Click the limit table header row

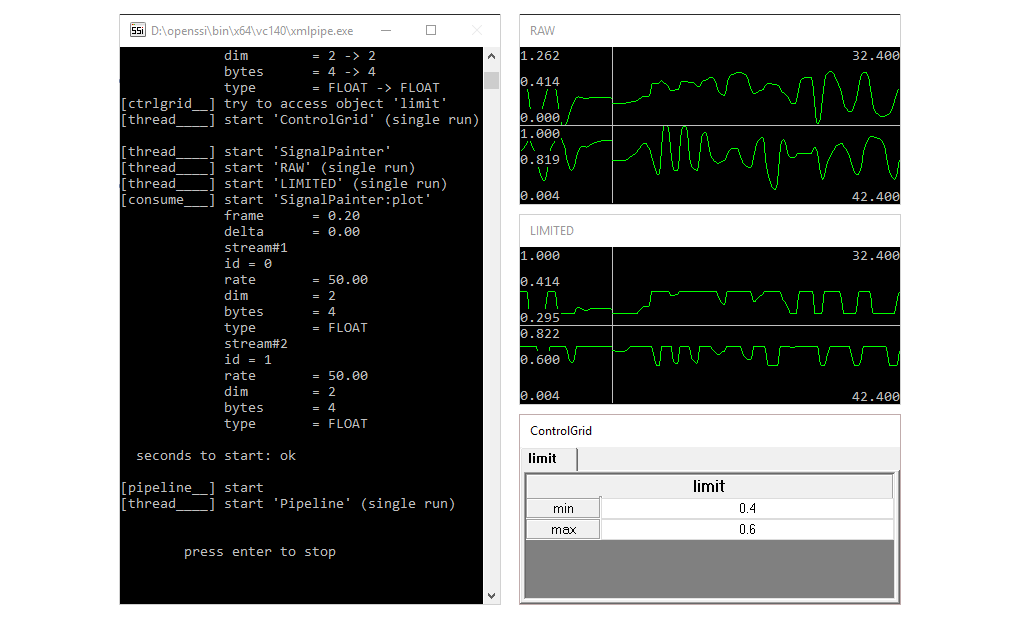(x=708, y=486)
